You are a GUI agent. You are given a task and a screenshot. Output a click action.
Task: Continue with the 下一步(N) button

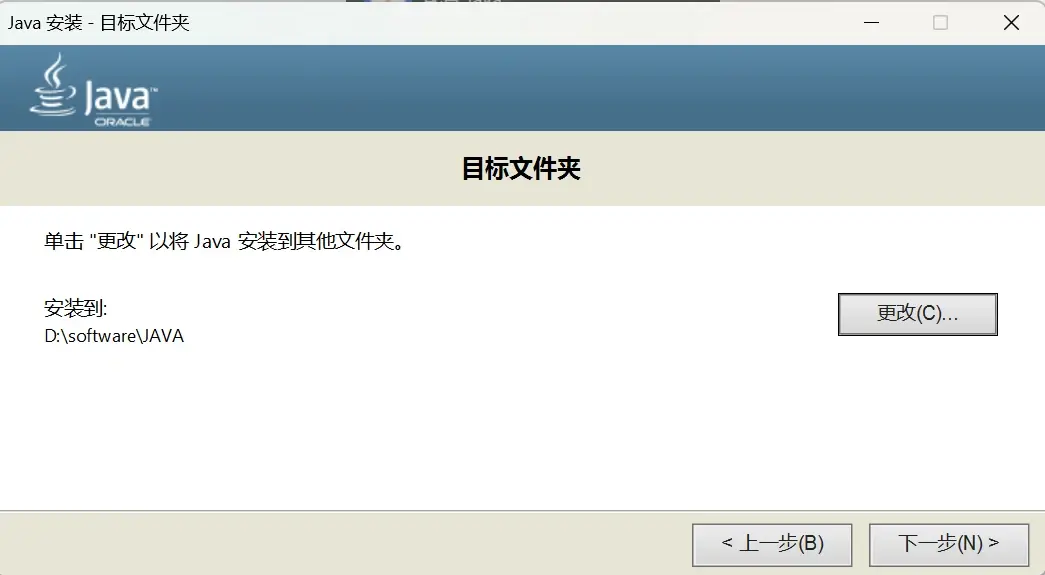click(948, 544)
